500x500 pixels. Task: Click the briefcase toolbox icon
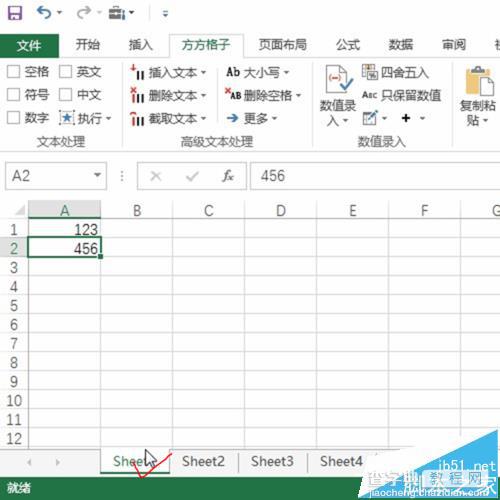tap(116, 13)
